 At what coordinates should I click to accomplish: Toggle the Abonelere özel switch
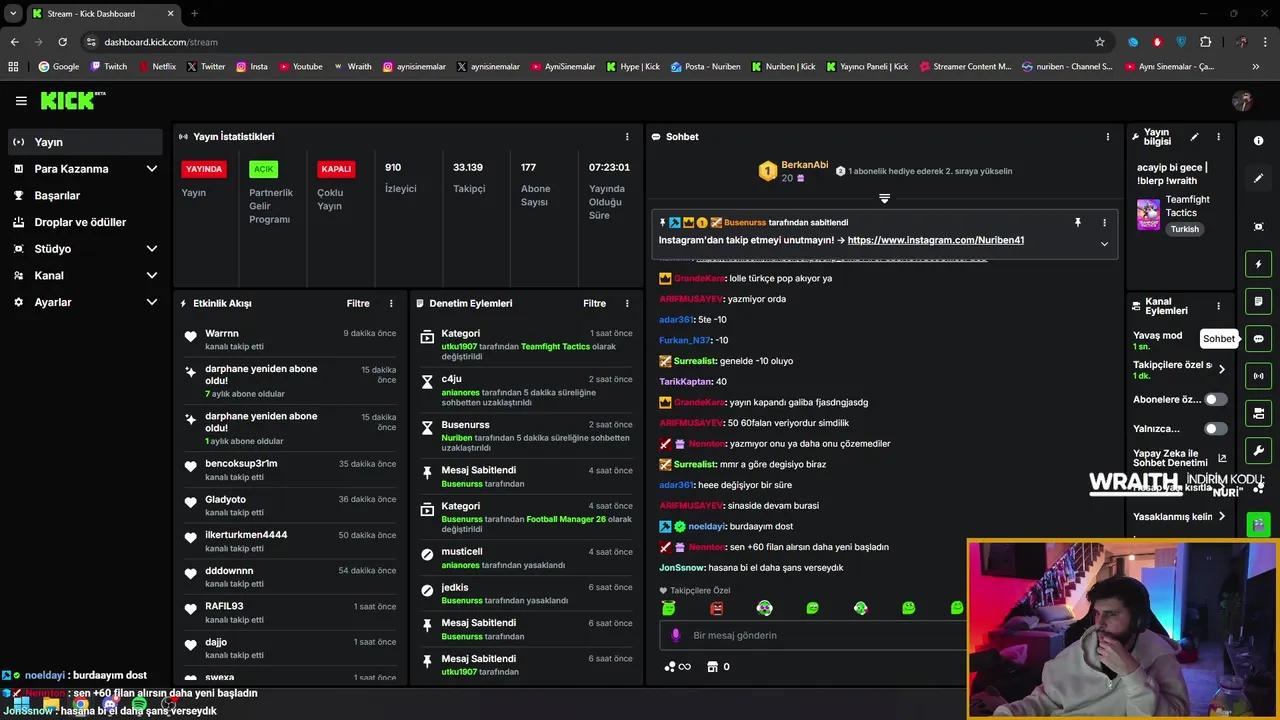click(1215, 399)
